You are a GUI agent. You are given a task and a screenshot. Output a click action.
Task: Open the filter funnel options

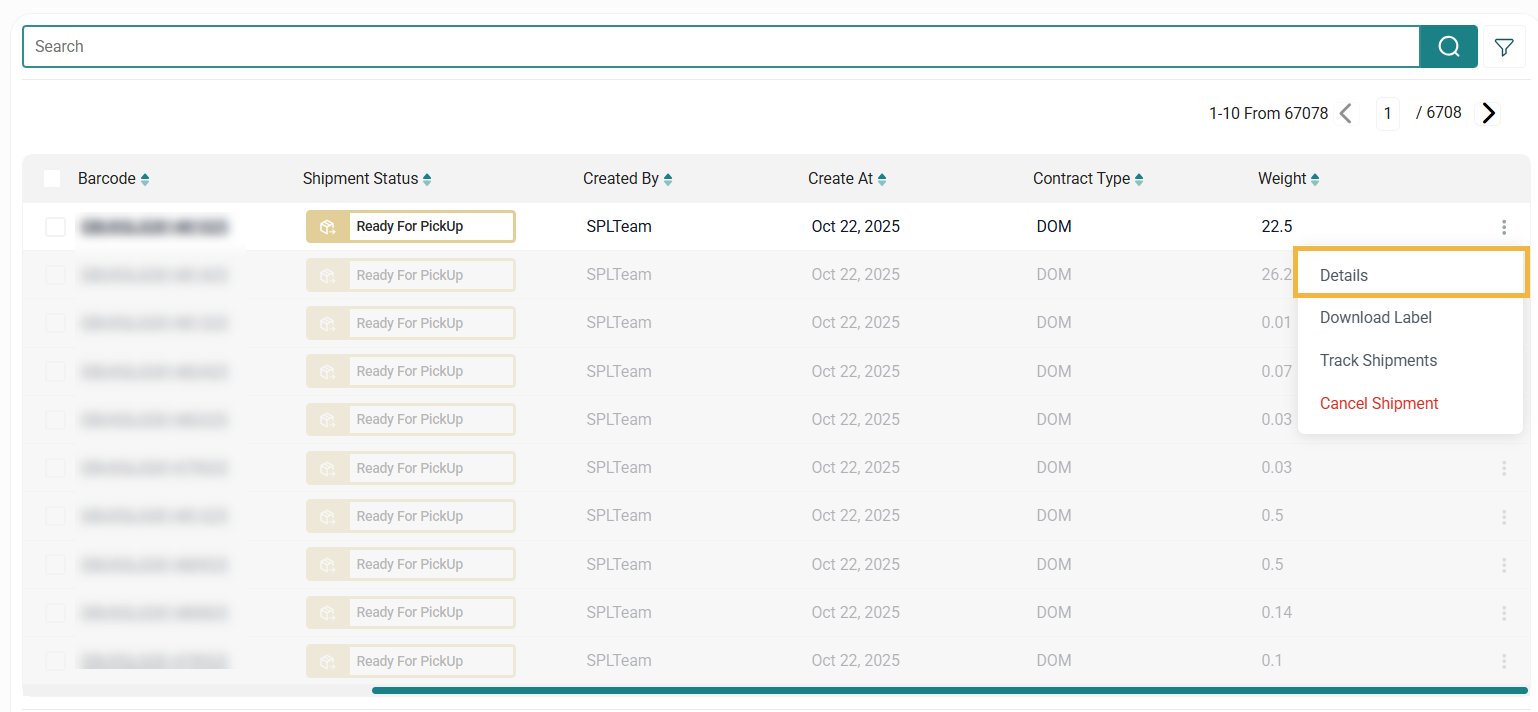(1504, 46)
